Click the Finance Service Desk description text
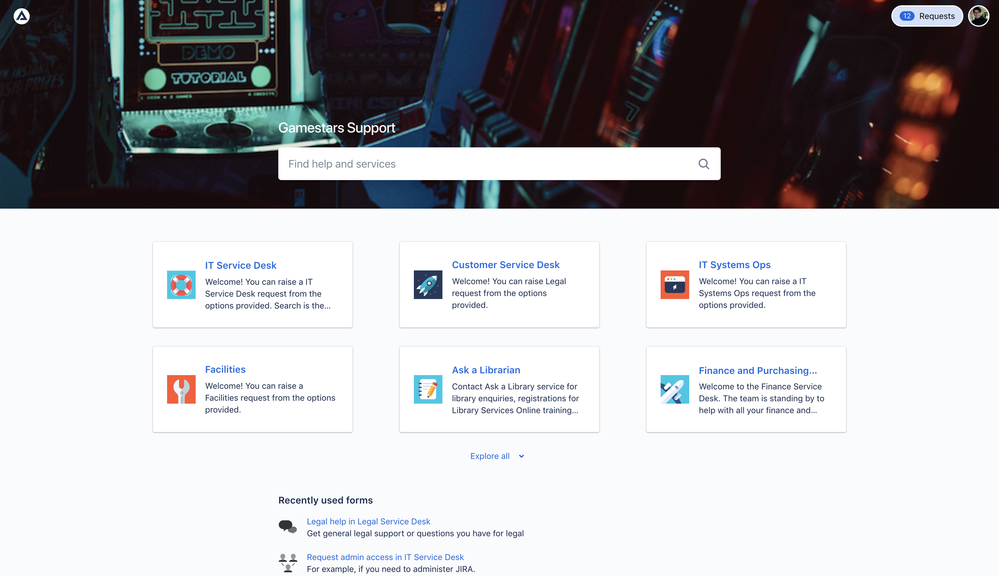This screenshot has width=999, height=576. click(x=761, y=398)
